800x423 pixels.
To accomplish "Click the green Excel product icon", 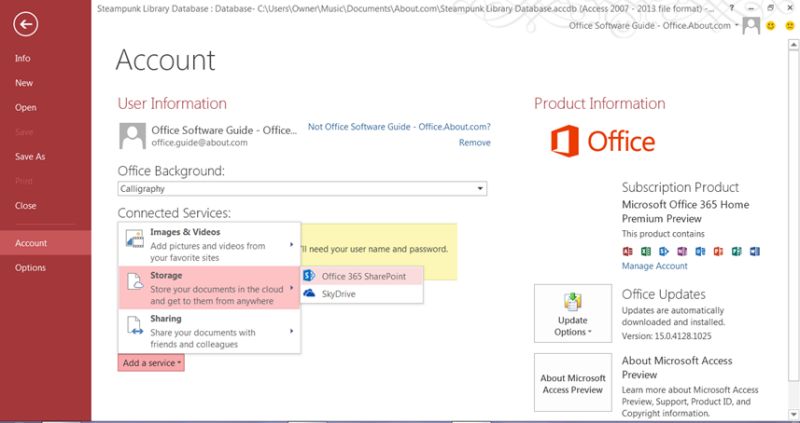I will point(646,251).
